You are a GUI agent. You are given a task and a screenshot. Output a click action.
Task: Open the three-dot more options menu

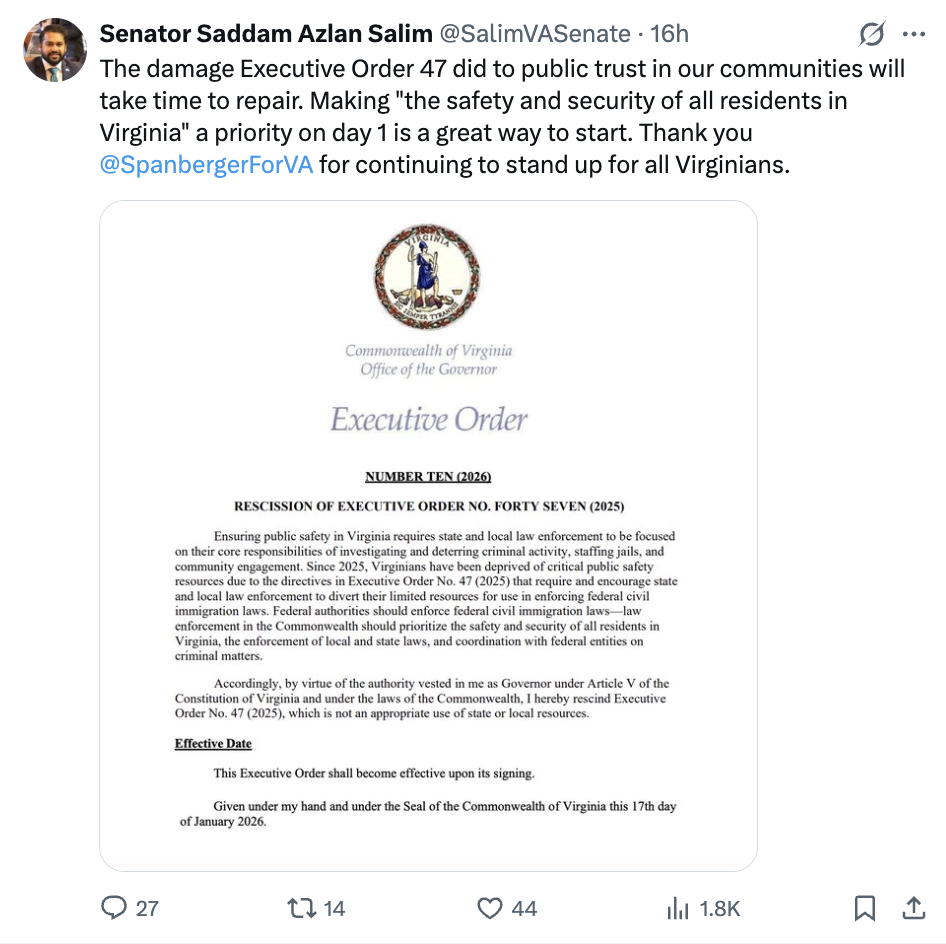[x=914, y=35]
